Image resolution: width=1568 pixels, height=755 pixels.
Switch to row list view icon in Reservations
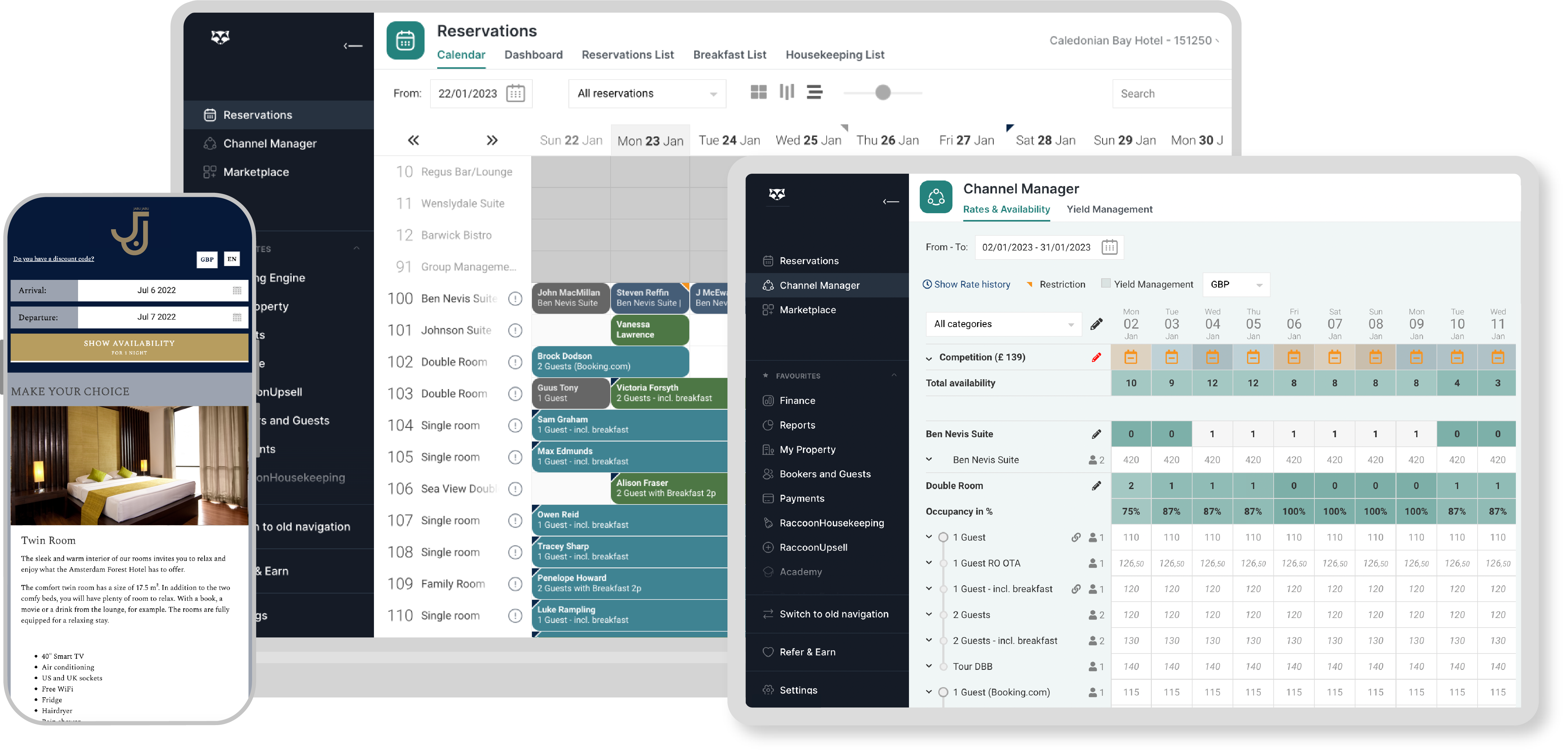pos(815,92)
